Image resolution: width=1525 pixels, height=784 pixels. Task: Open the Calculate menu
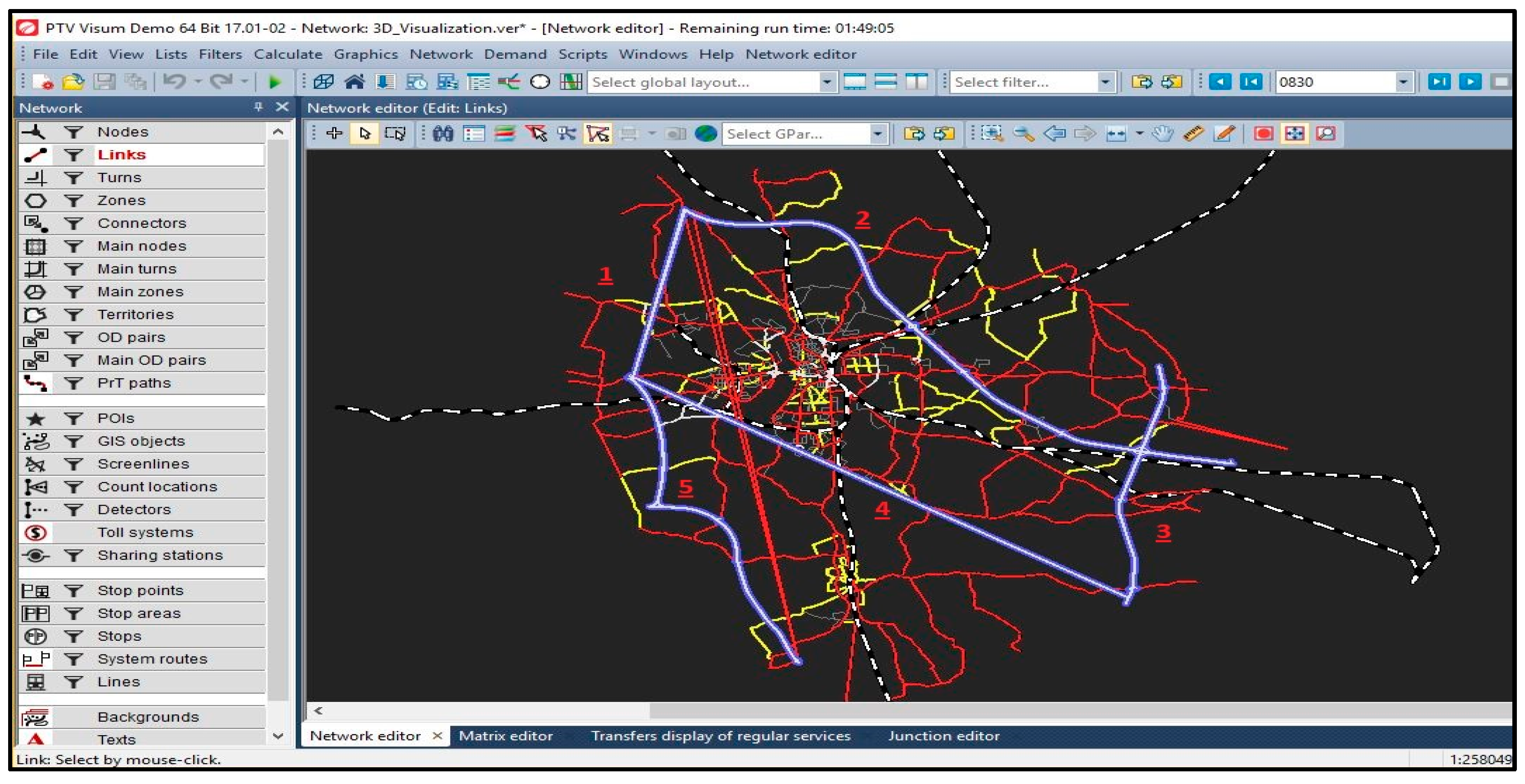click(x=288, y=54)
